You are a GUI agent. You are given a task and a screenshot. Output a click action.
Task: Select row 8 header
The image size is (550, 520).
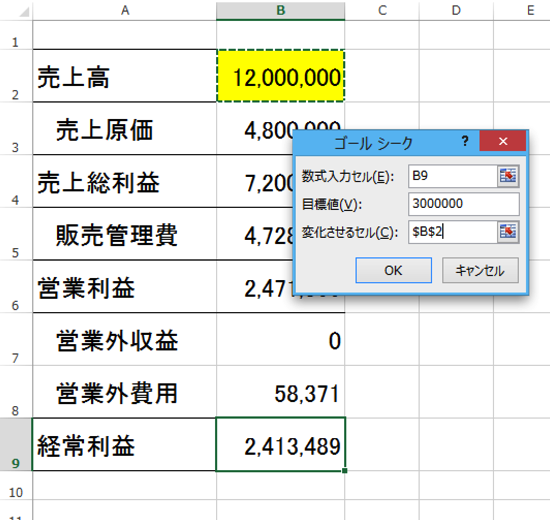pos(16,392)
